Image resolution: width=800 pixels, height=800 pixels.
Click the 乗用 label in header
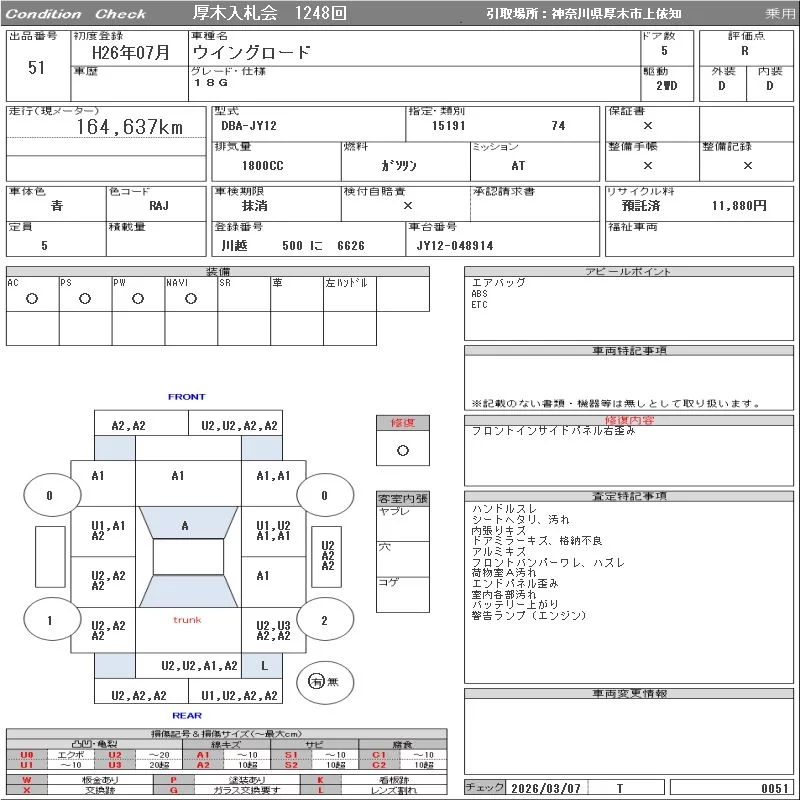(x=780, y=14)
